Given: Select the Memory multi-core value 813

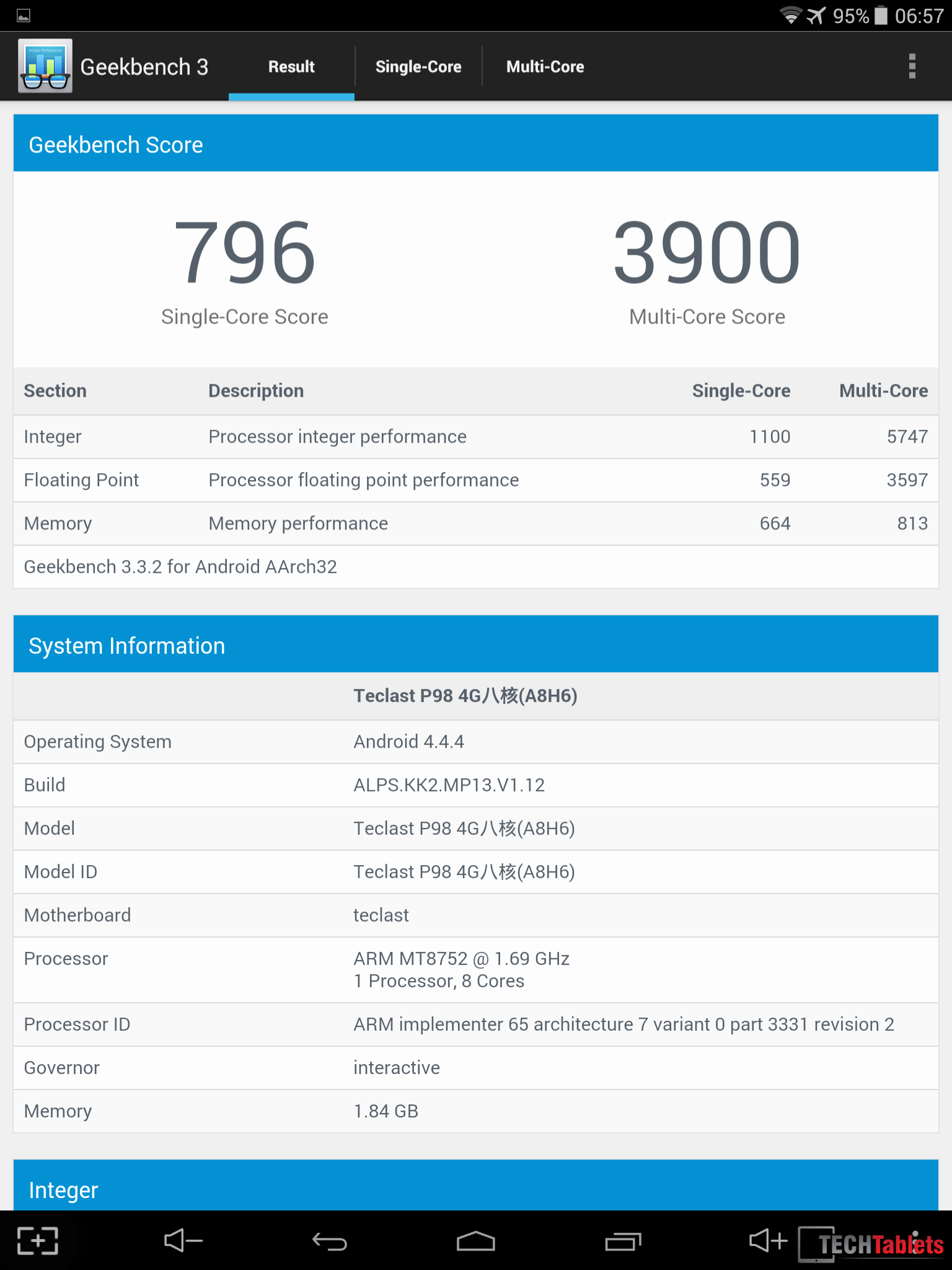Looking at the screenshot, I should (x=913, y=523).
